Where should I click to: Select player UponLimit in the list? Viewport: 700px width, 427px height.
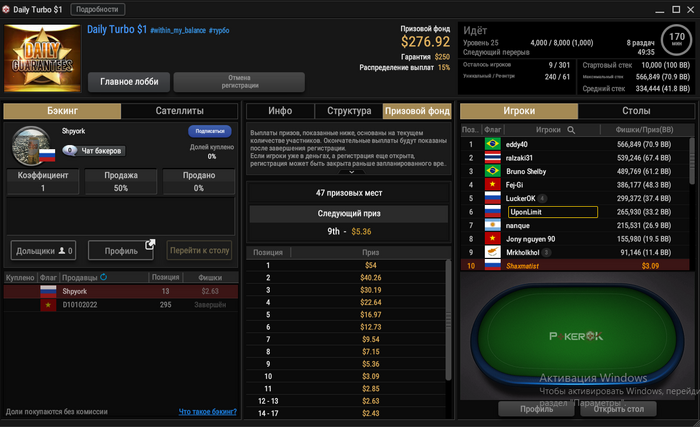coord(553,212)
